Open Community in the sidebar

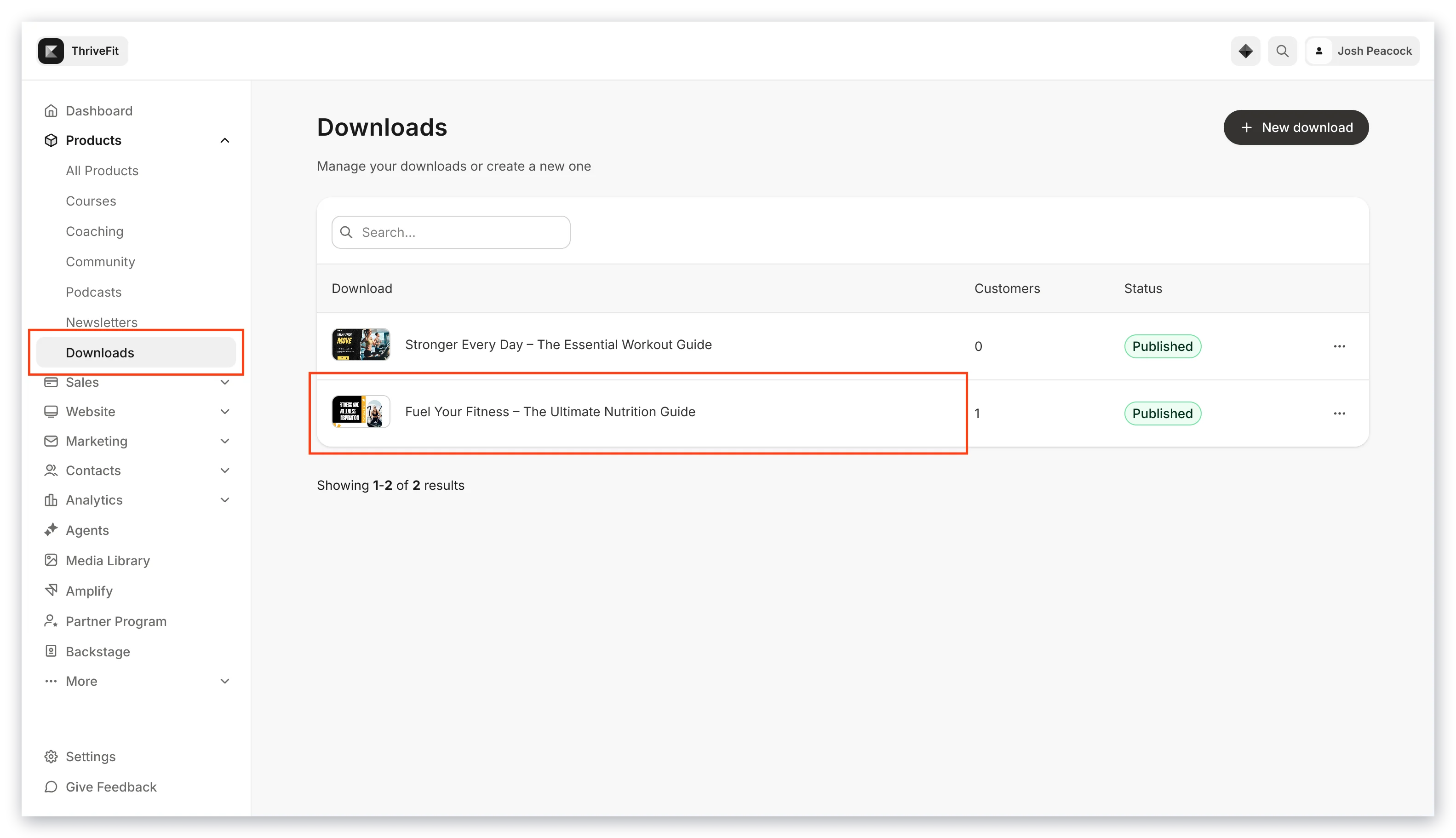[100, 262]
